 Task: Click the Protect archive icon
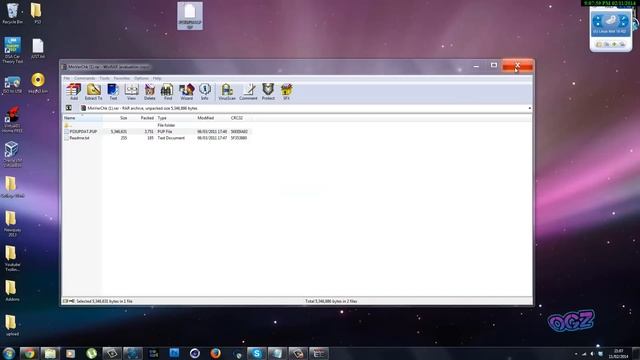[268, 91]
